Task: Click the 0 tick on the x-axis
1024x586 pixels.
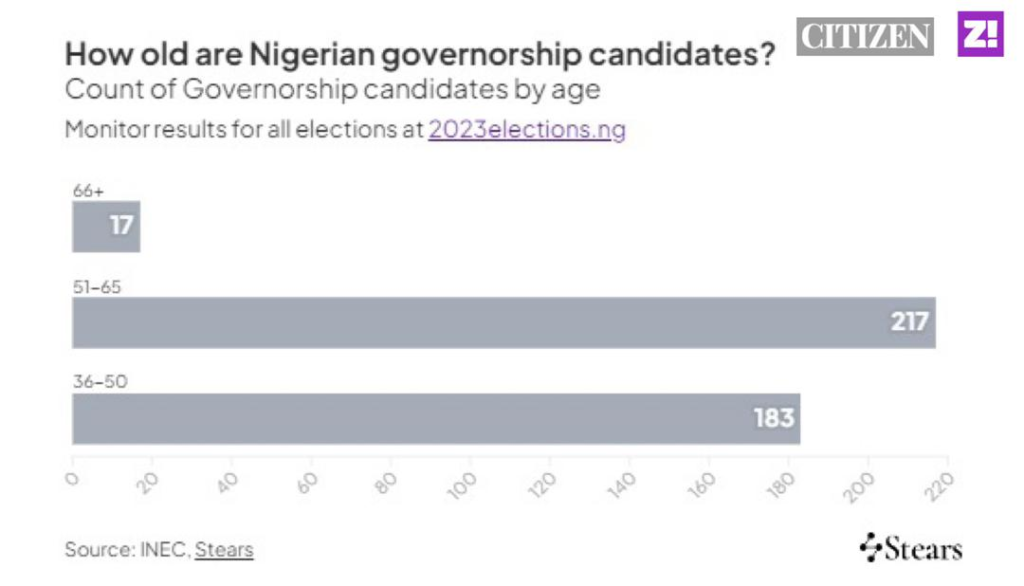Action: coord(72,479)
